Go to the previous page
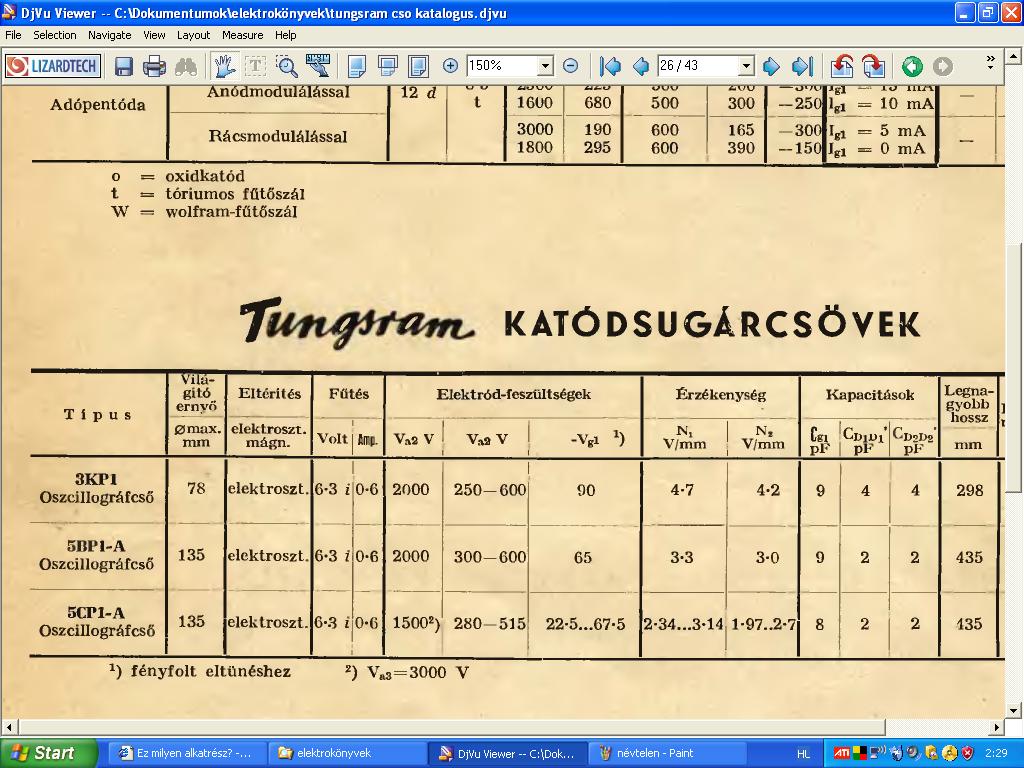This screenshot has width=1024, height=768. 641,66
